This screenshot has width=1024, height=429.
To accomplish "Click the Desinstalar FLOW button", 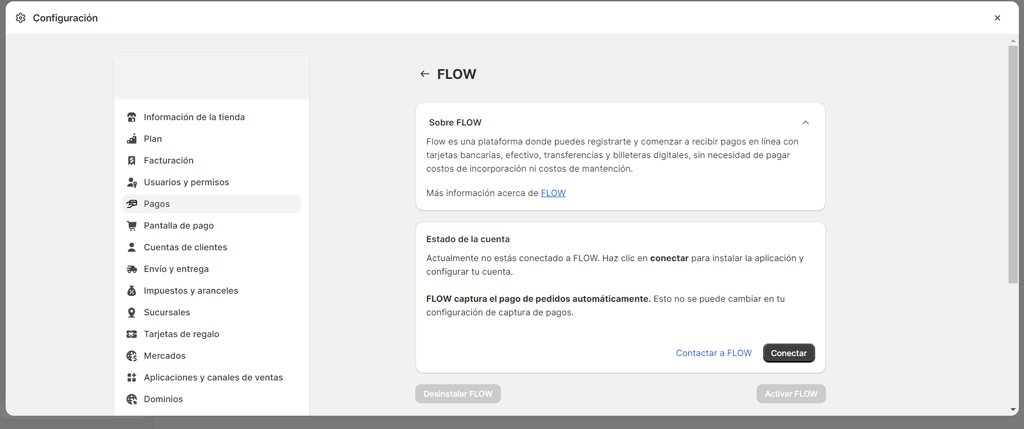I will point(458,394).
